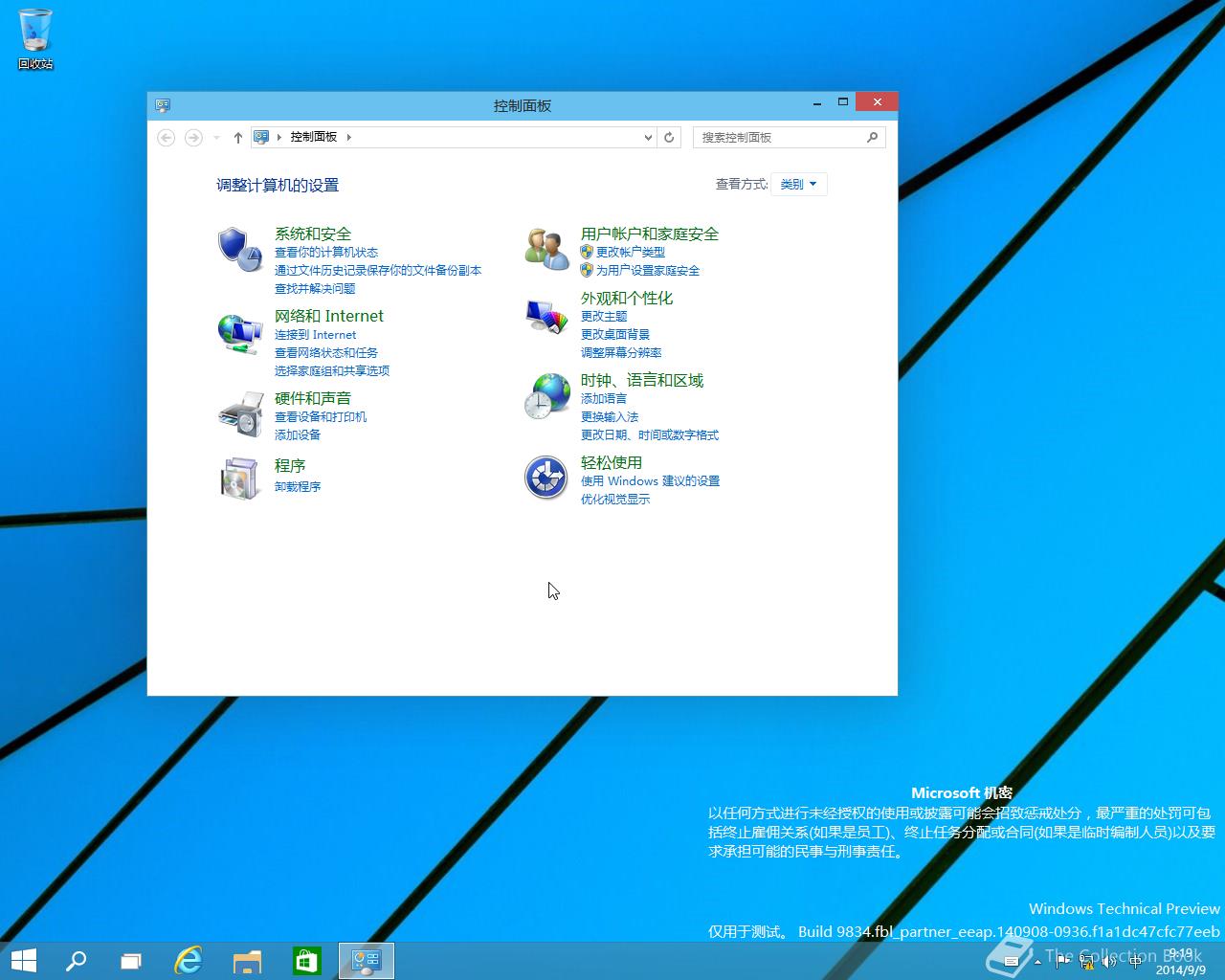Open 查看设备和打印机 link

point(321,416)
